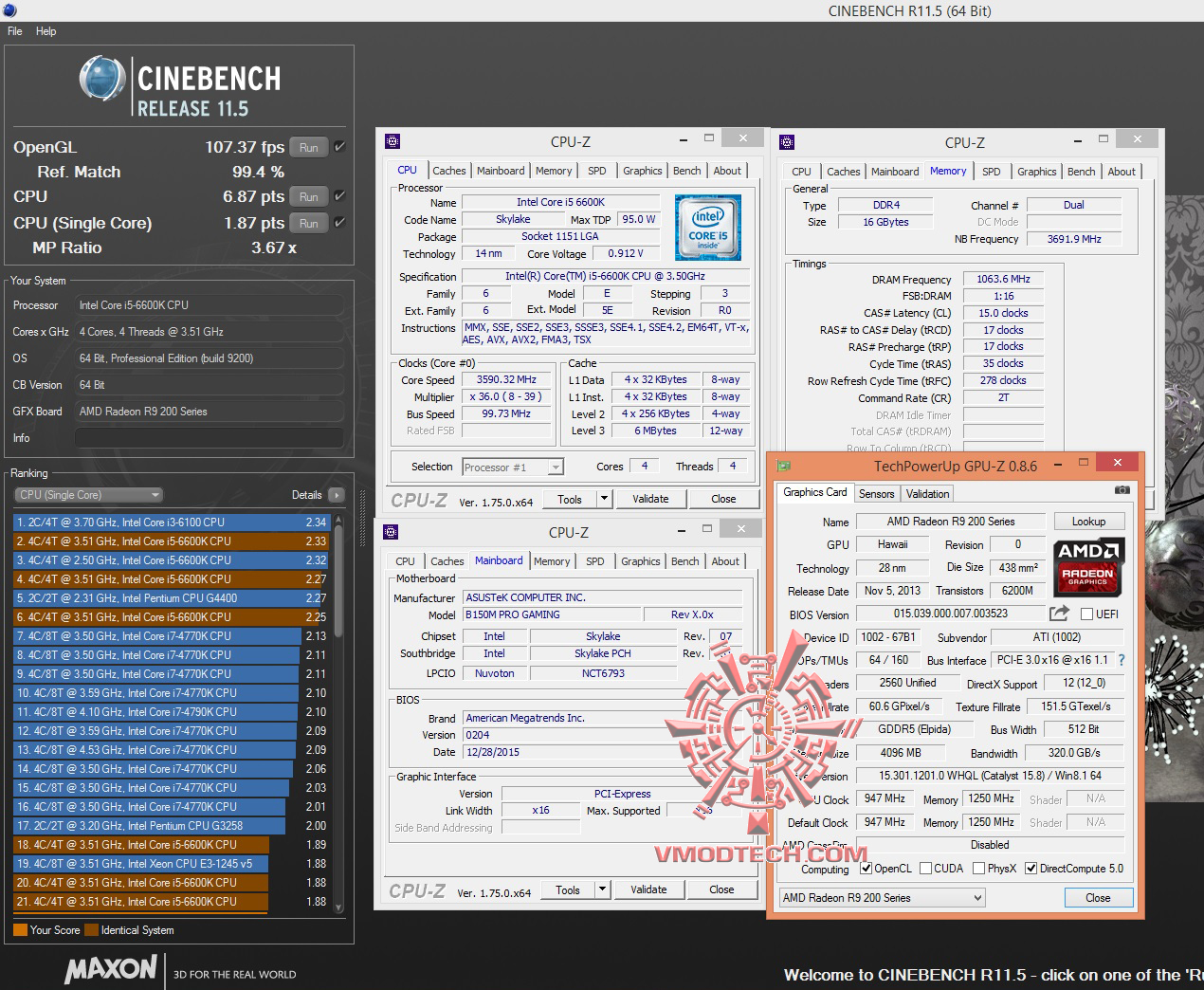Select ranking row 19. Intel Xeon CPU E3-1245 v5
This screenshot has width=1204, height=990.
(171, 864)
